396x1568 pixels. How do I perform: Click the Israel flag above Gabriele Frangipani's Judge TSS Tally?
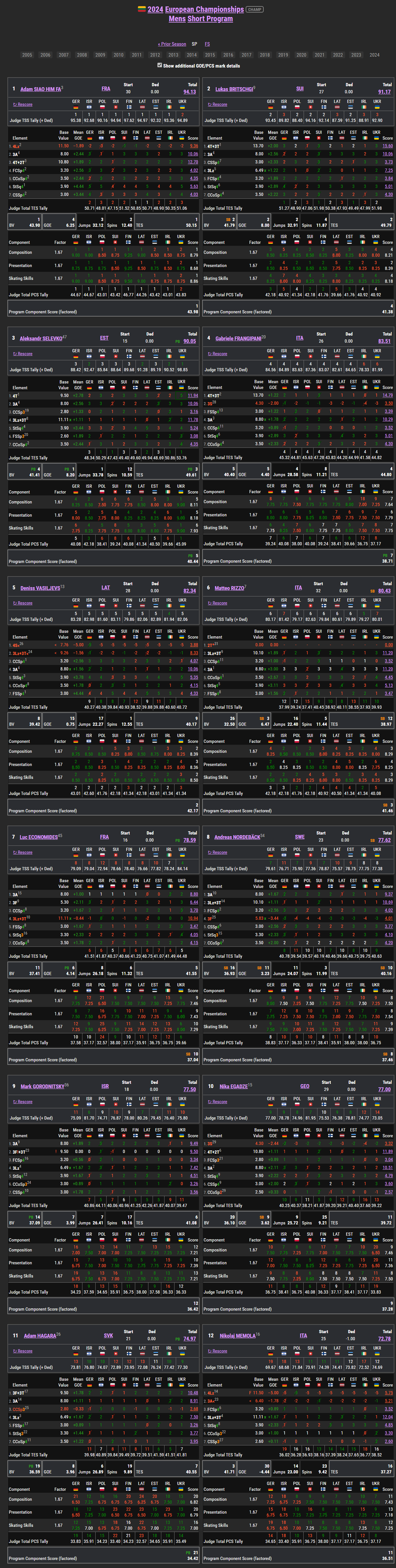coord(284,357)
